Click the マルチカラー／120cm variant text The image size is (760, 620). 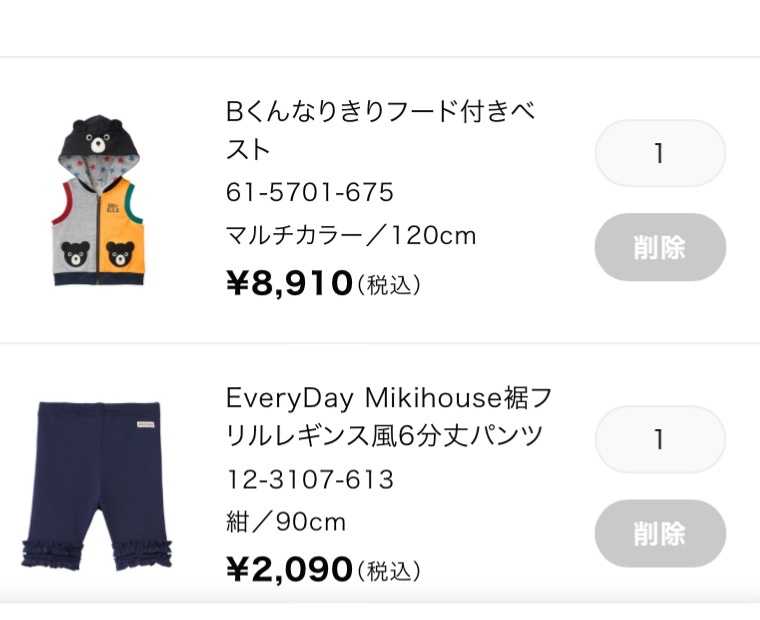[351, 236]
